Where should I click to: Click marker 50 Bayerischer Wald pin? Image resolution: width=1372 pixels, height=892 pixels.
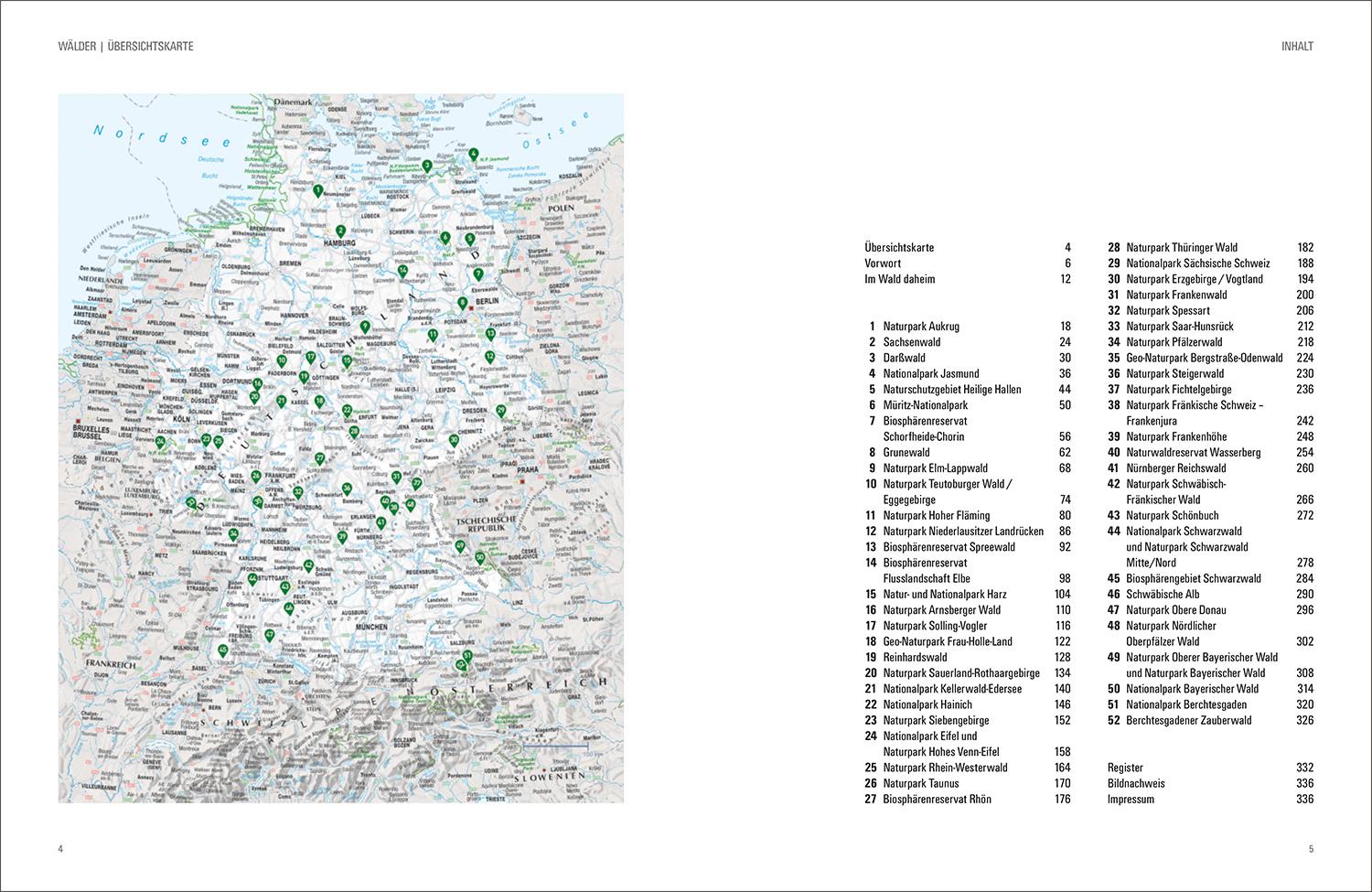[479, 558]
